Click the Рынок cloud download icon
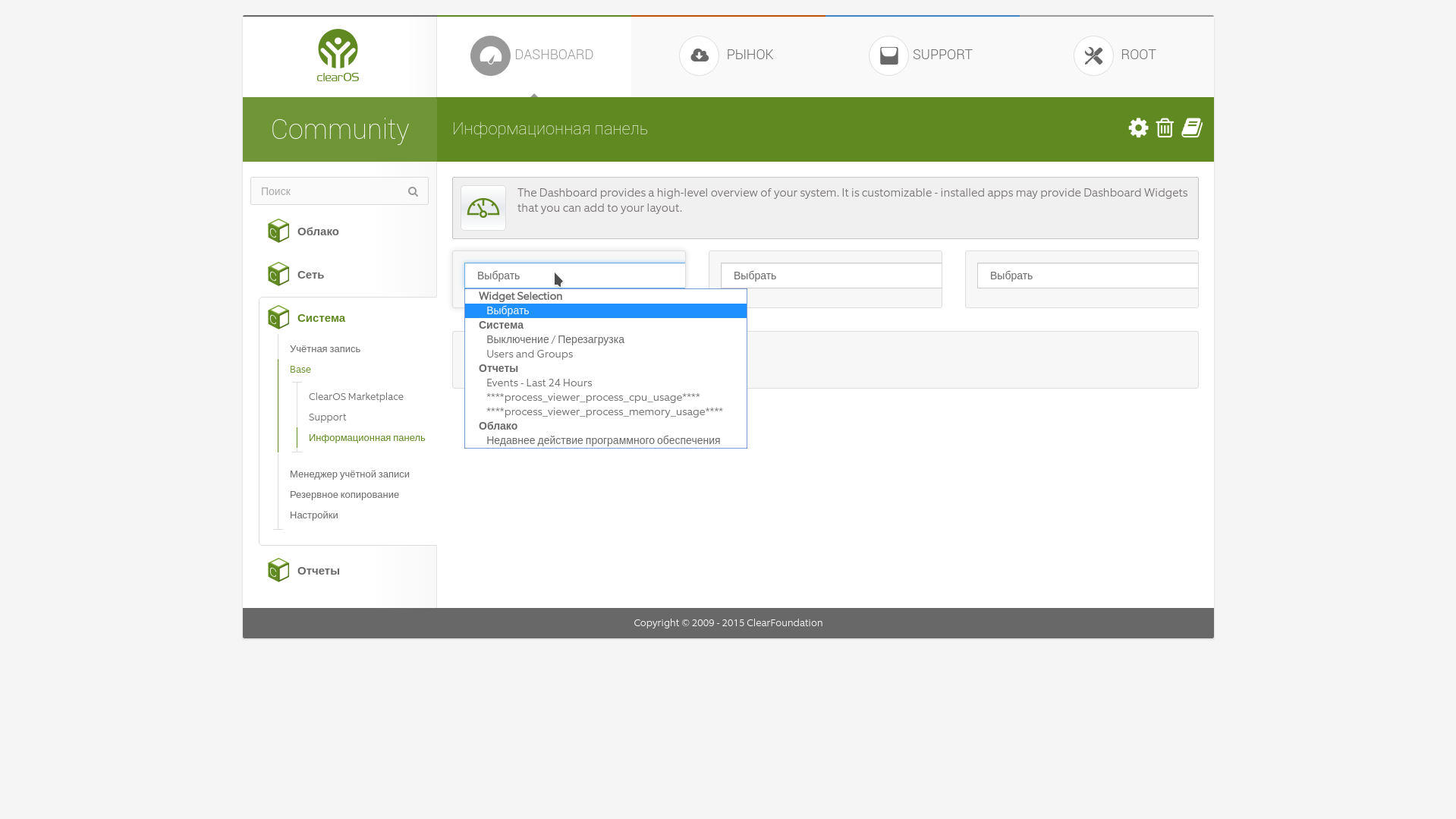The height and width of the screenshot is (819, 1456). pos(699,55)
